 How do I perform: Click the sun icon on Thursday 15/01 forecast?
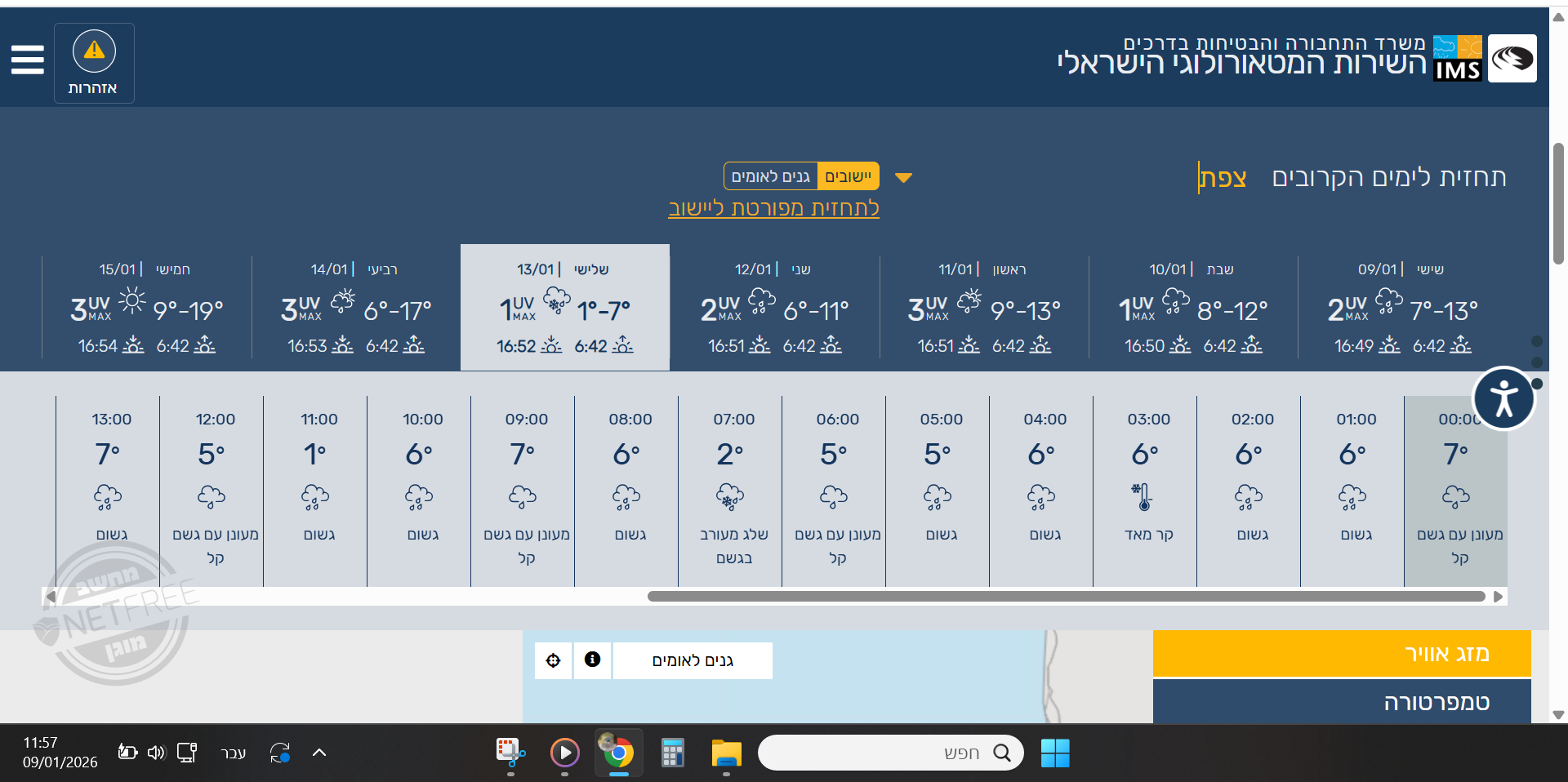pos(131,301)
